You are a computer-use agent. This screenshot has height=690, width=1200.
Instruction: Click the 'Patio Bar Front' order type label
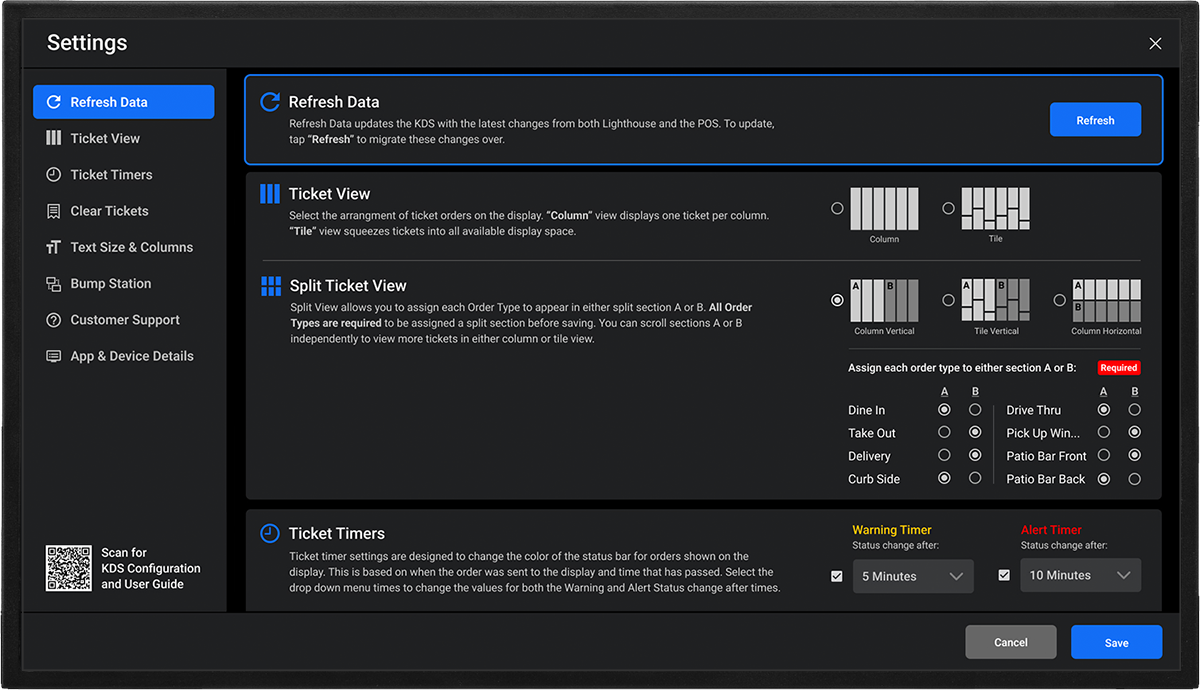(1046, 456)
